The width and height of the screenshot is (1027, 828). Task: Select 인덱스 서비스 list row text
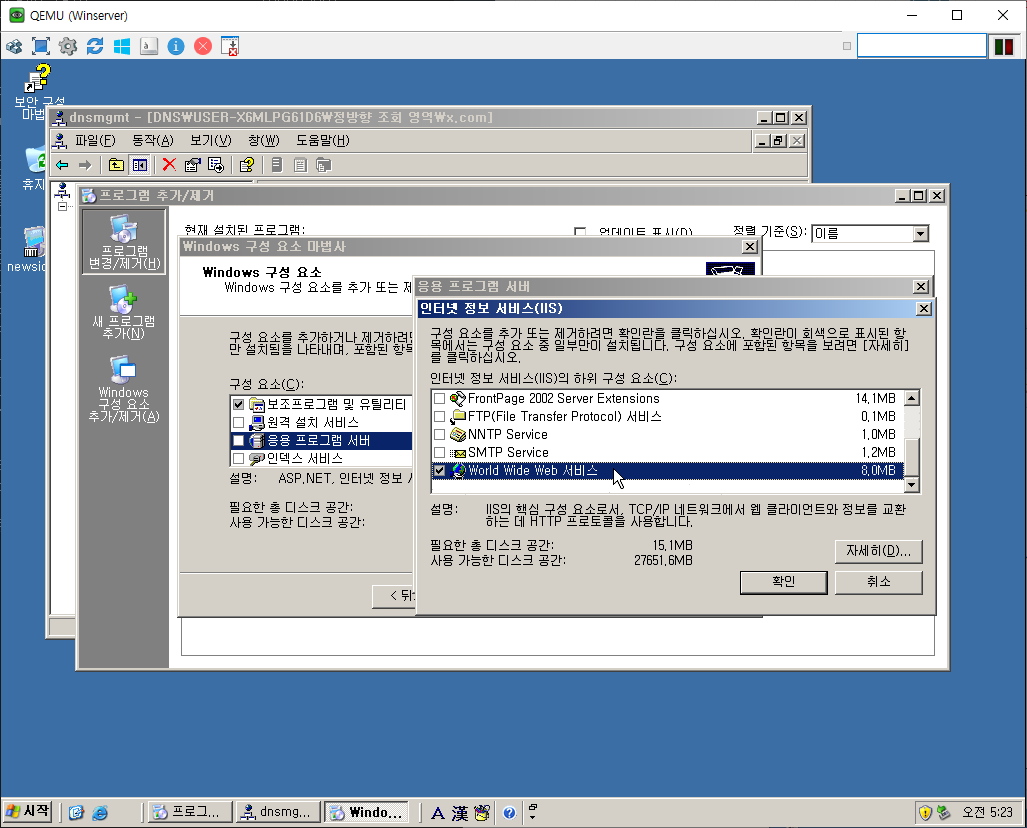click(x=305, y=459)
